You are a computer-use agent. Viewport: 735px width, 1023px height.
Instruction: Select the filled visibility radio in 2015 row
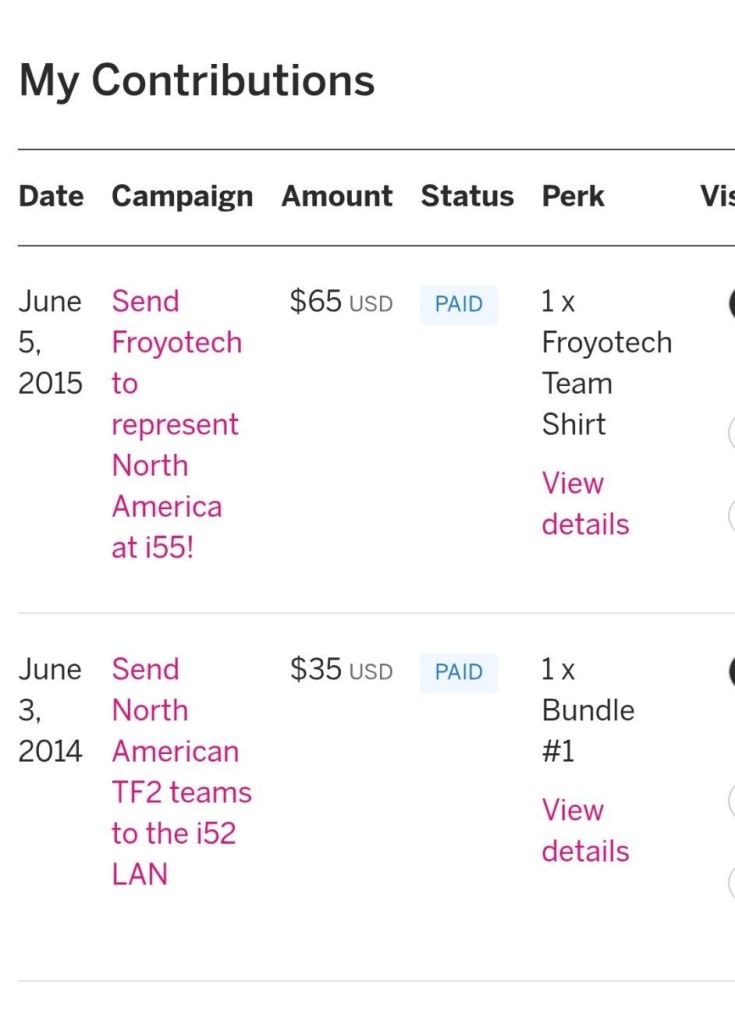[731, 303]
